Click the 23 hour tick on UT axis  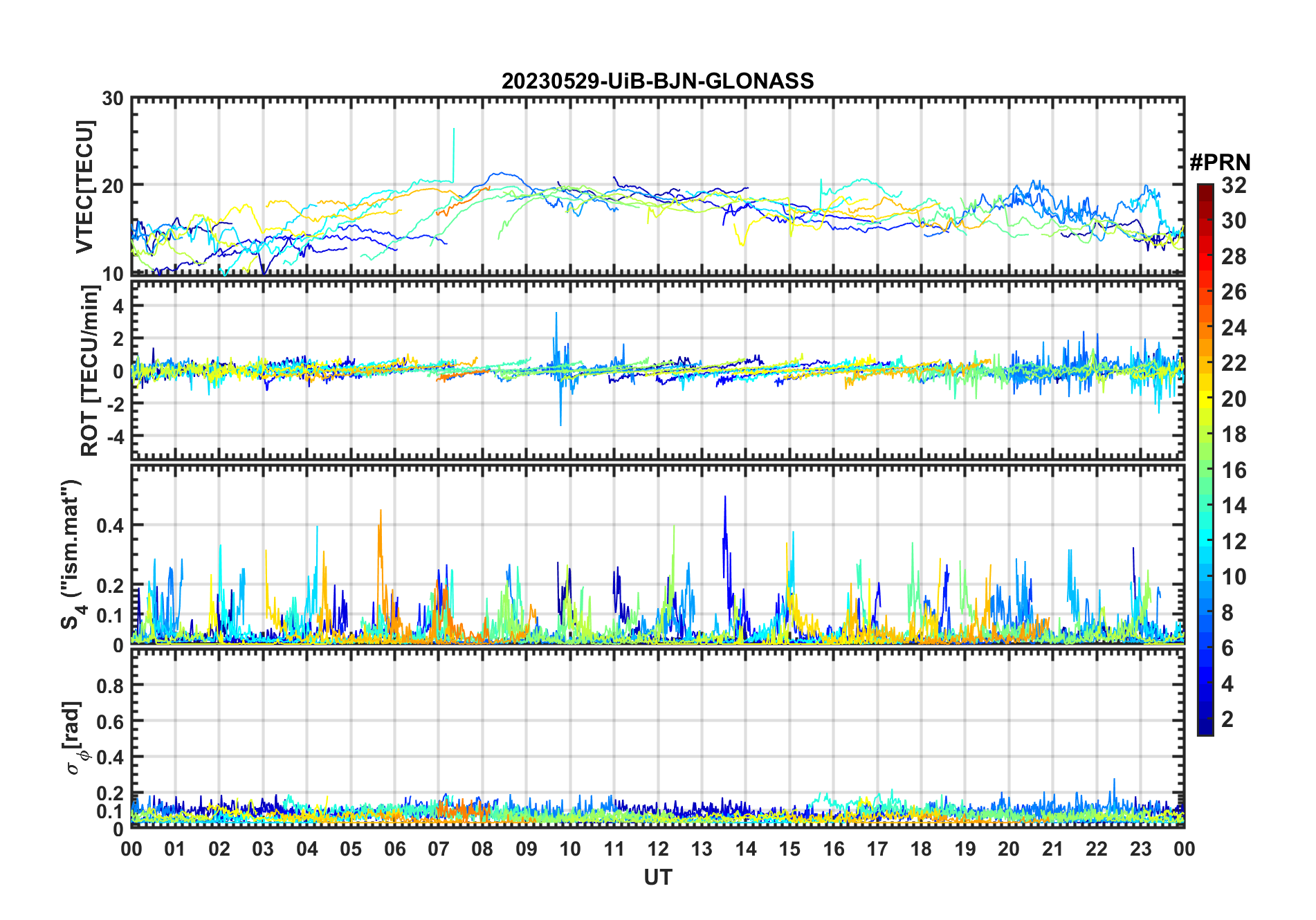pos(1140,849)
